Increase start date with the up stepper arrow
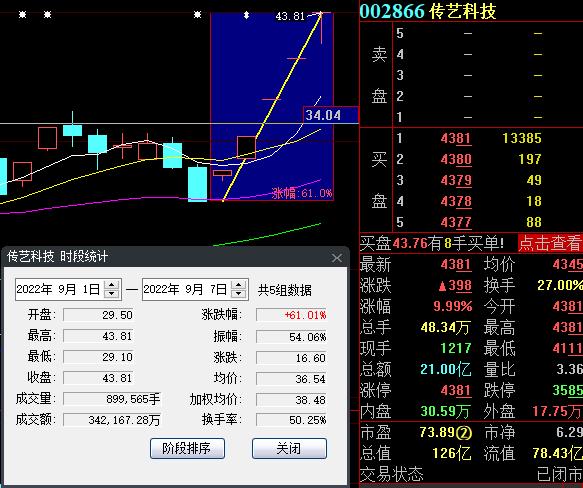This screenshot has width=583, height=488. coord(112,285)
